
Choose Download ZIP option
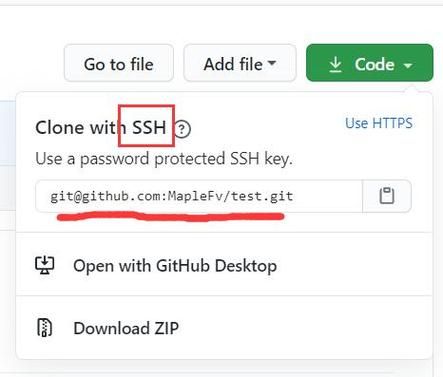point(224,328)
